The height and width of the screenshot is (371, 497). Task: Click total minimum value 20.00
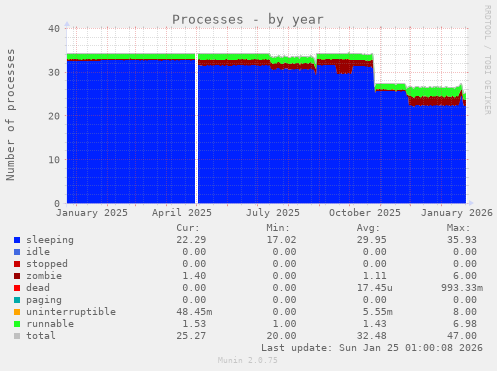[281, 336]
